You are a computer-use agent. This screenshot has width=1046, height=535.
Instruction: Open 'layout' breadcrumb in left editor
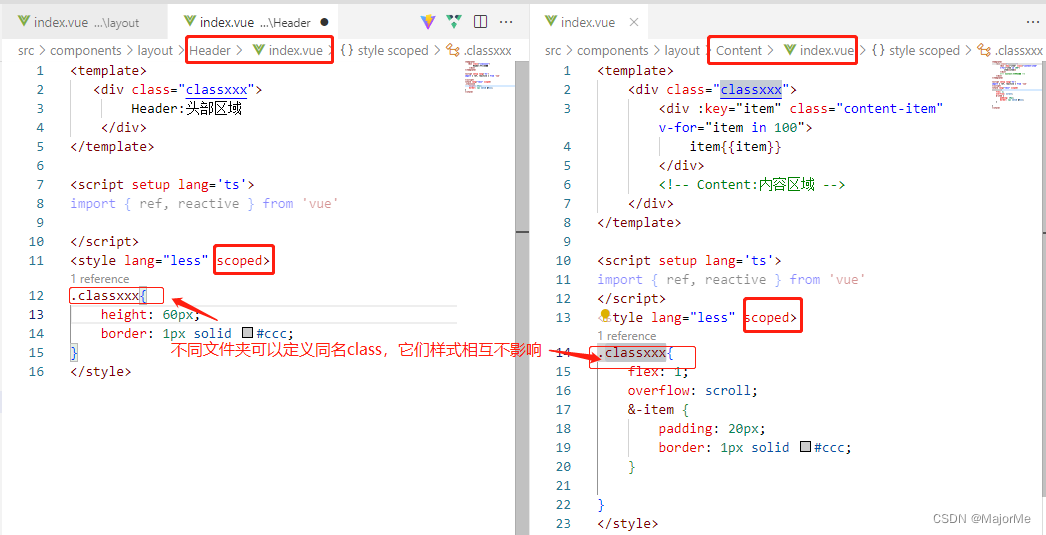coord(155,51)
